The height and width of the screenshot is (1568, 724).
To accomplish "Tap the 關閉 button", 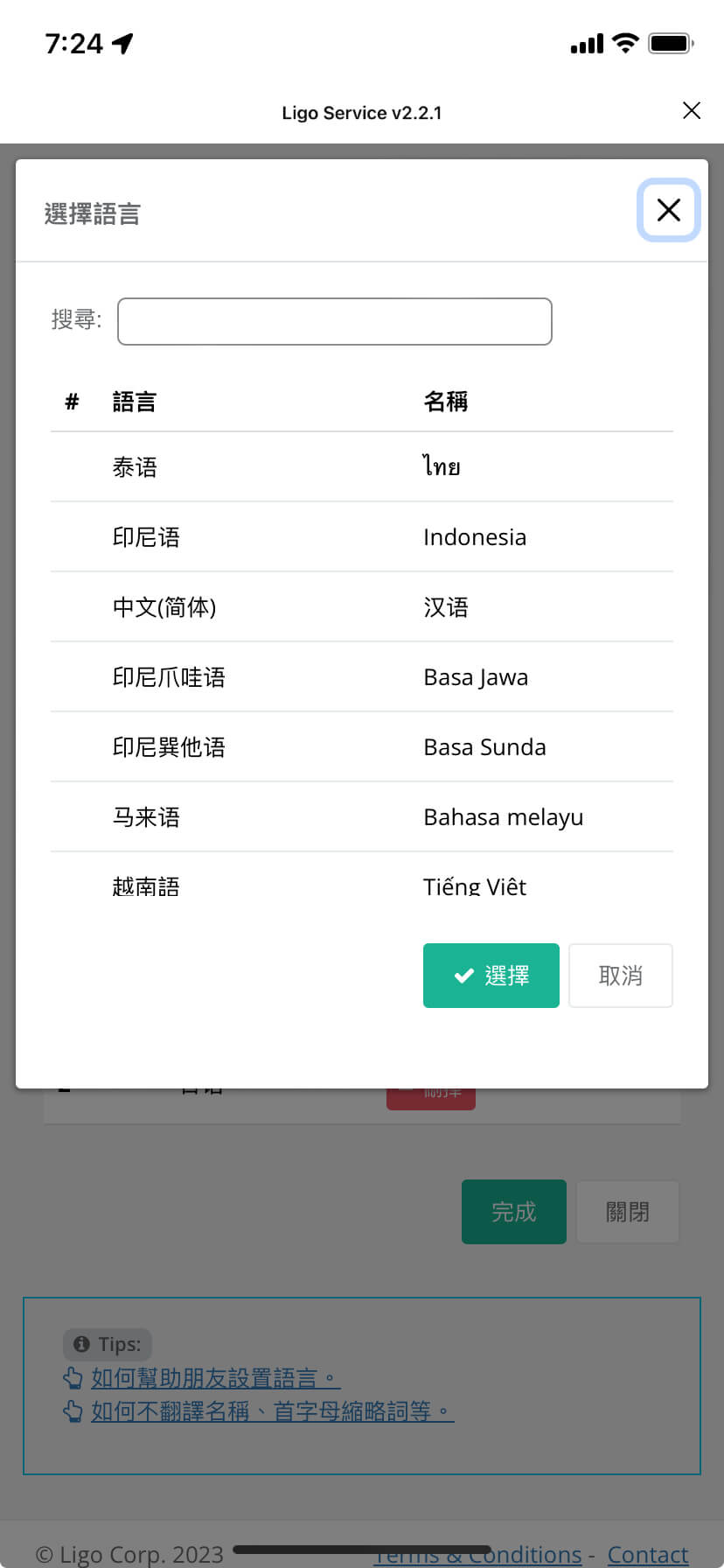I will pyautogui.click(x=627, y=1212).
